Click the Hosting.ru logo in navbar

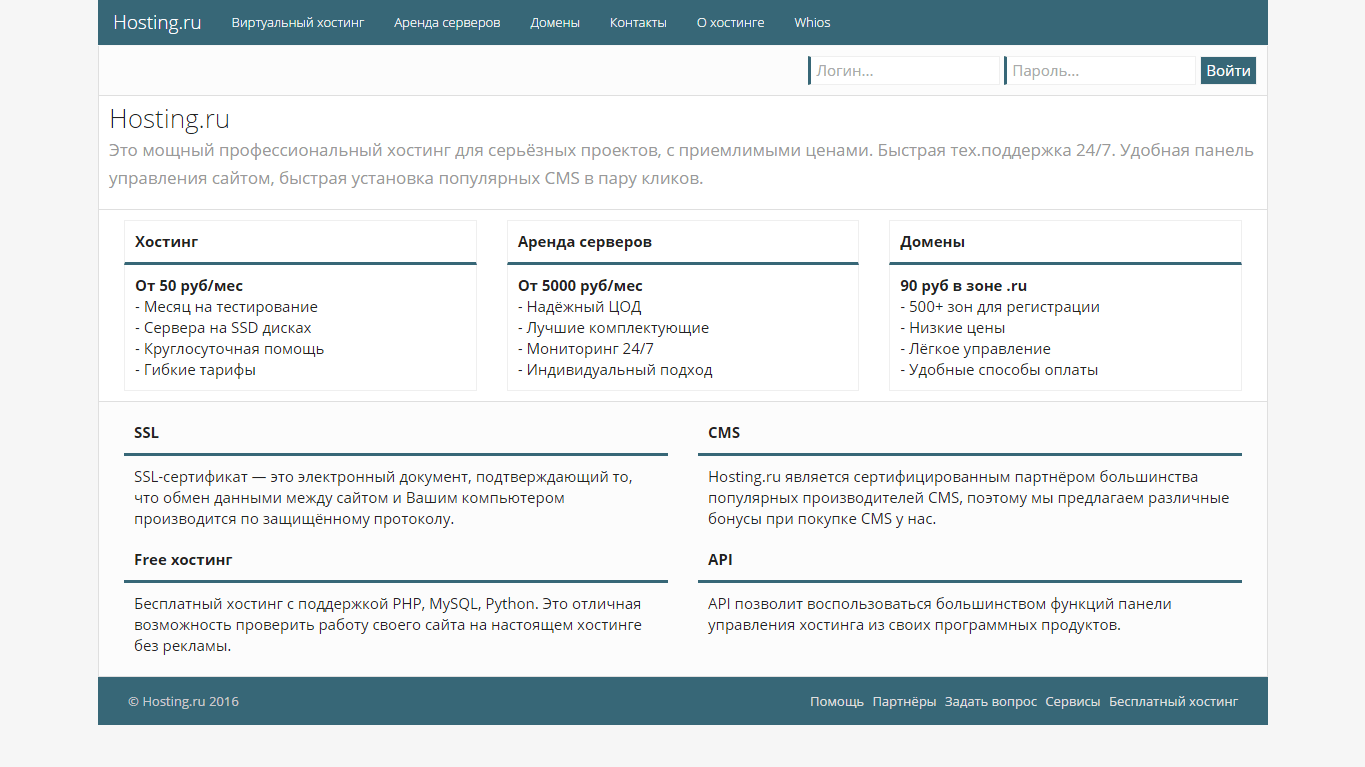[157, 22]
